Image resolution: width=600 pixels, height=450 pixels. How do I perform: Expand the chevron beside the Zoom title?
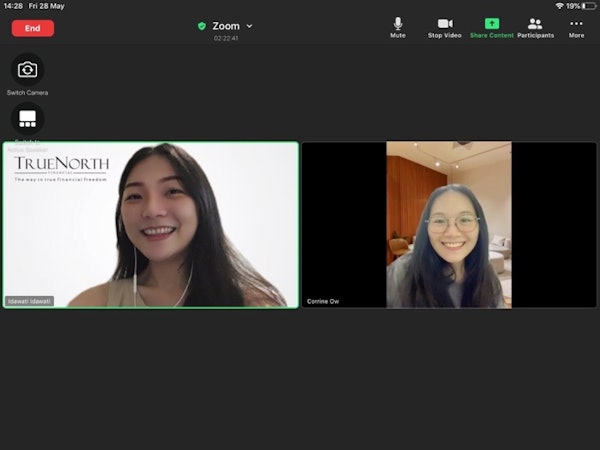pyautogui.click(x=250, y=26)
